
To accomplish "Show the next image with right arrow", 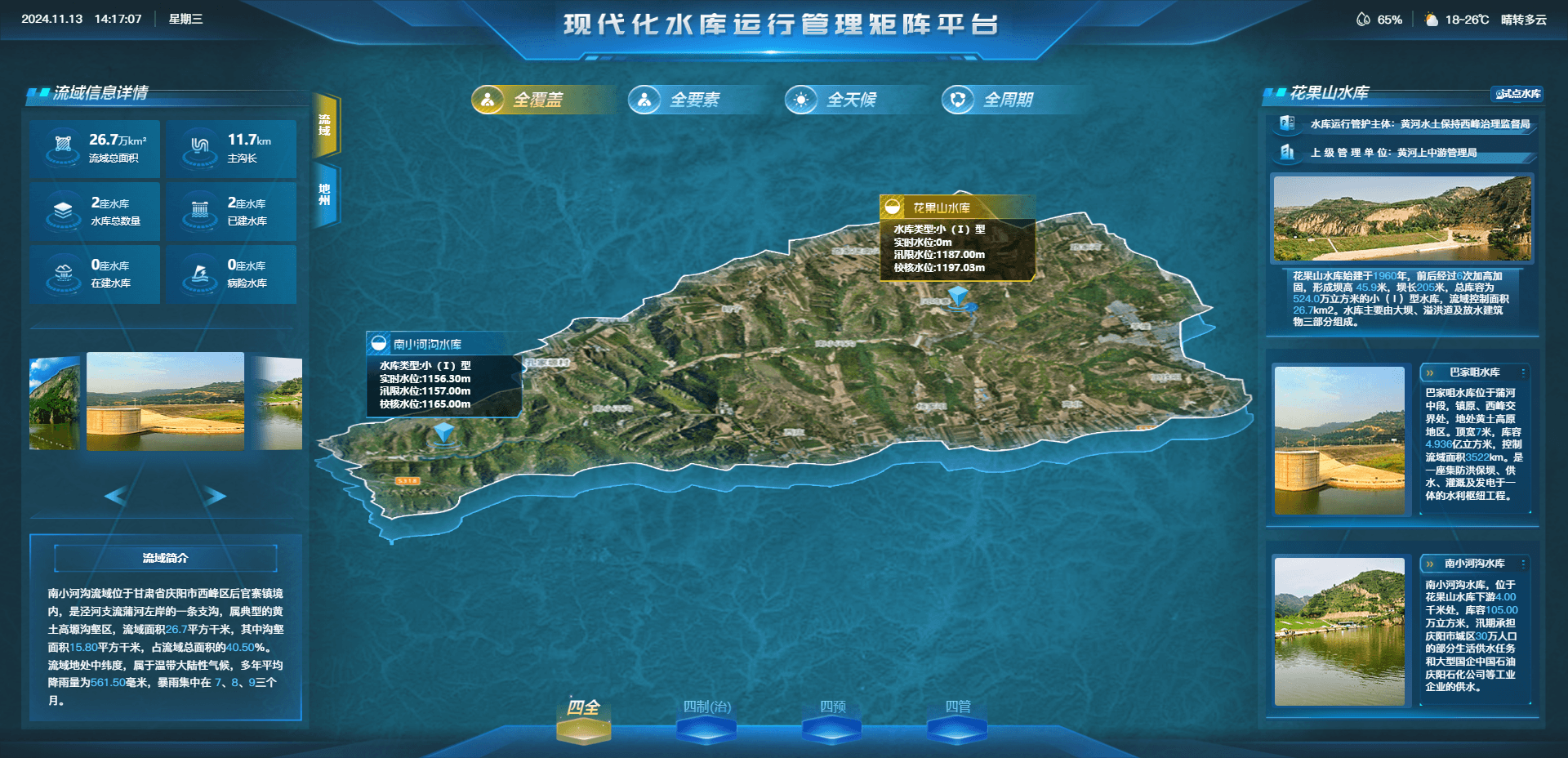I will tap(215, 496).
